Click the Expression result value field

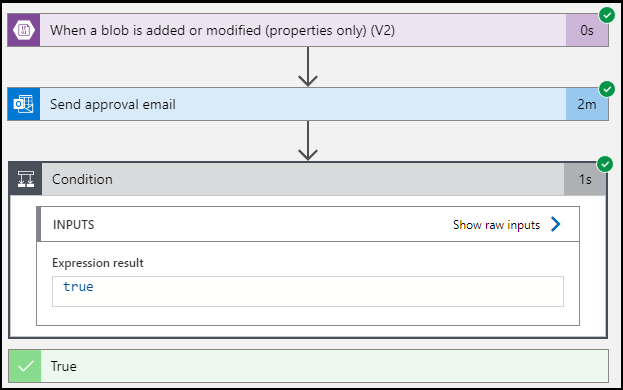click(308, 291)
